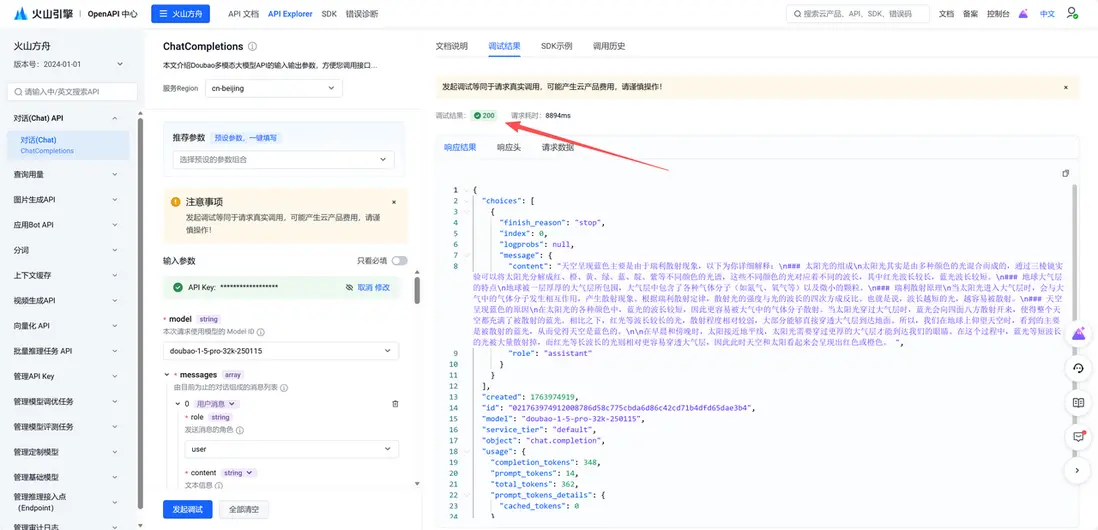Open the purple AI assistant floating button
This screenshot has height=530, width=1098.
coord(1078,334)
